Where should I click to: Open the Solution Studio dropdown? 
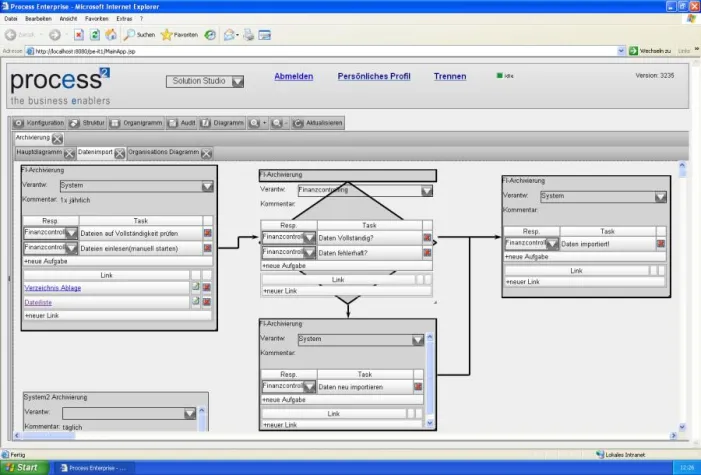pyautogui.click(x=237, y=81)
